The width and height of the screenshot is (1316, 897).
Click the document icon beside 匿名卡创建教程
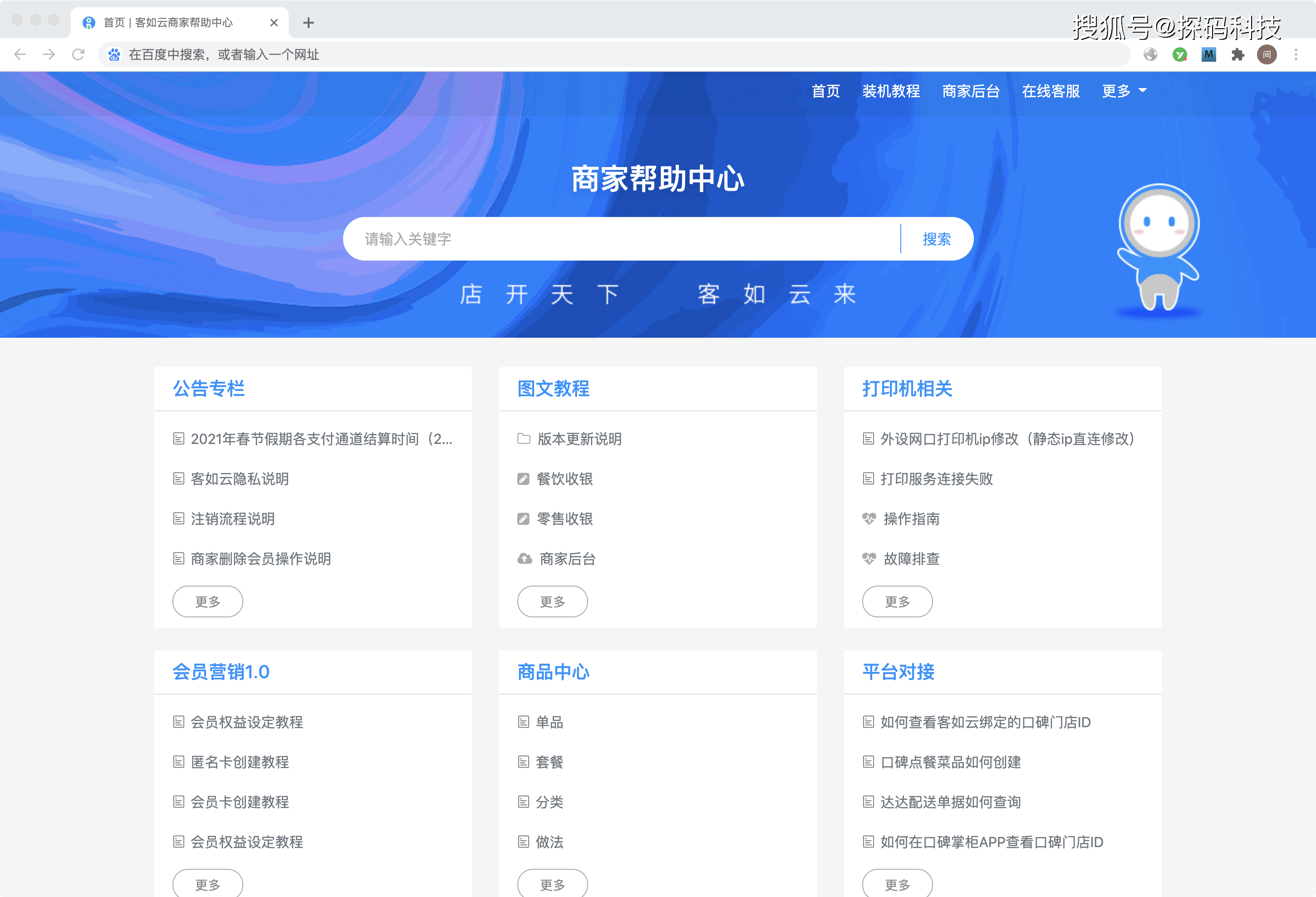click(178, 762)
